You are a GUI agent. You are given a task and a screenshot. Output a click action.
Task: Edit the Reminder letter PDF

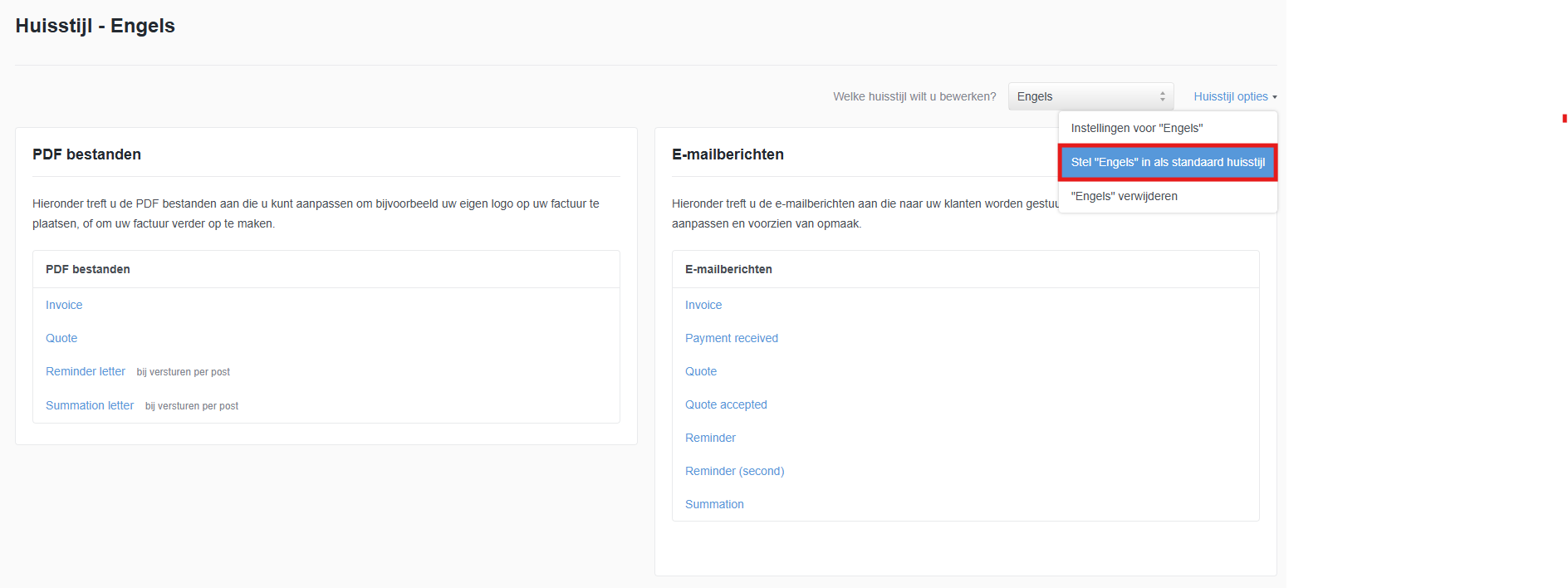(x=86, y=371)
